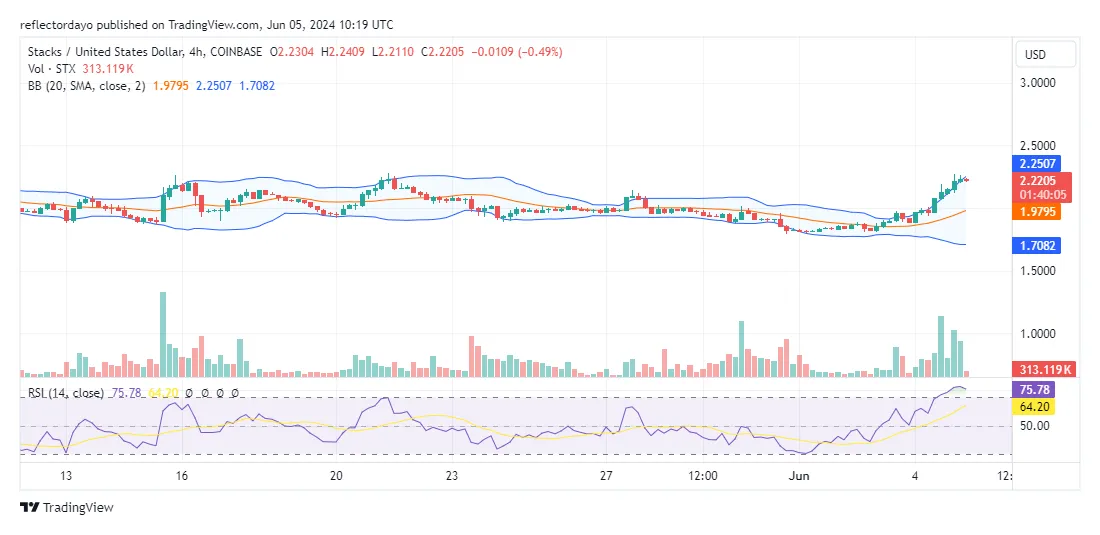Open the USD currency selector
Viewport: 1100px width, 535px height.
point(1045,54)
